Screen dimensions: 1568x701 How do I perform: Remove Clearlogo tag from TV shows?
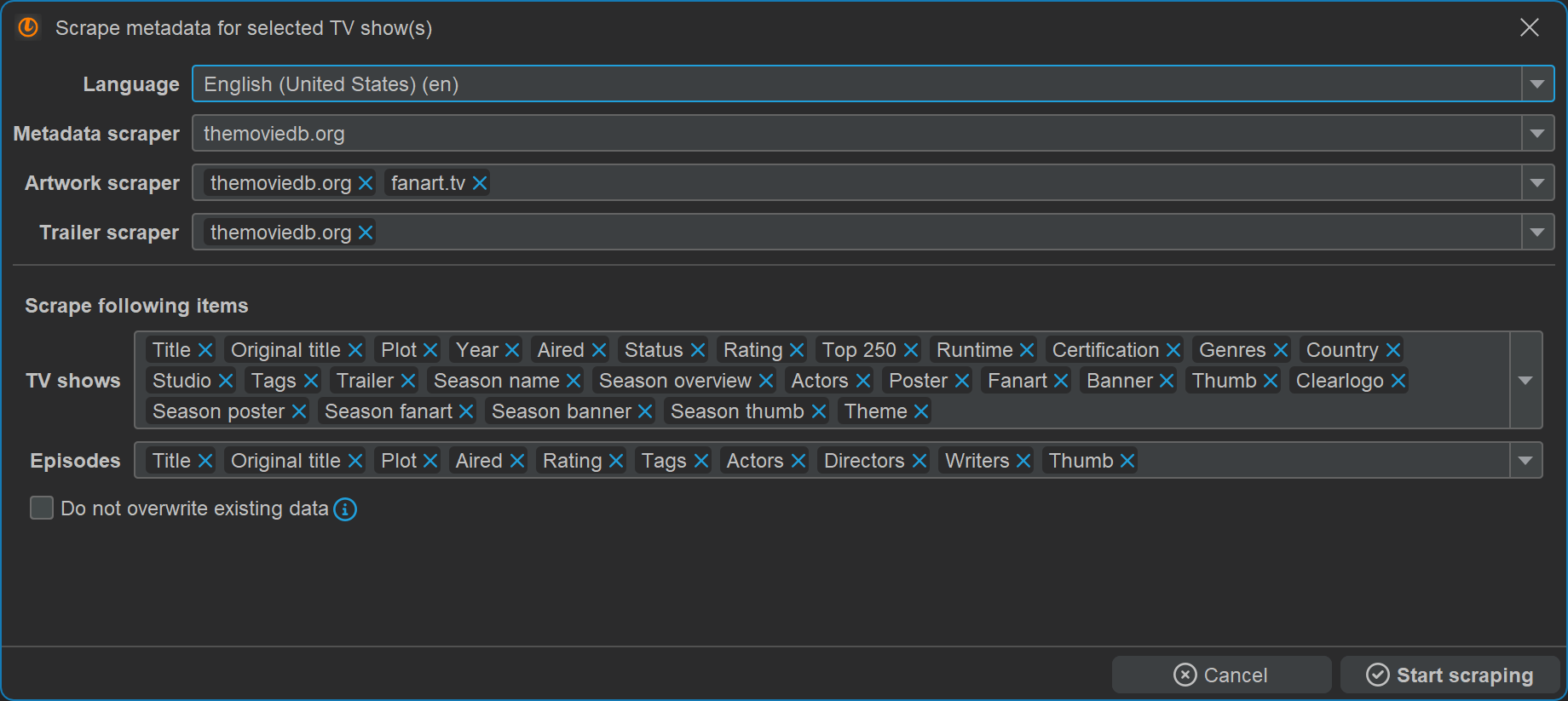click(1398, 381)
